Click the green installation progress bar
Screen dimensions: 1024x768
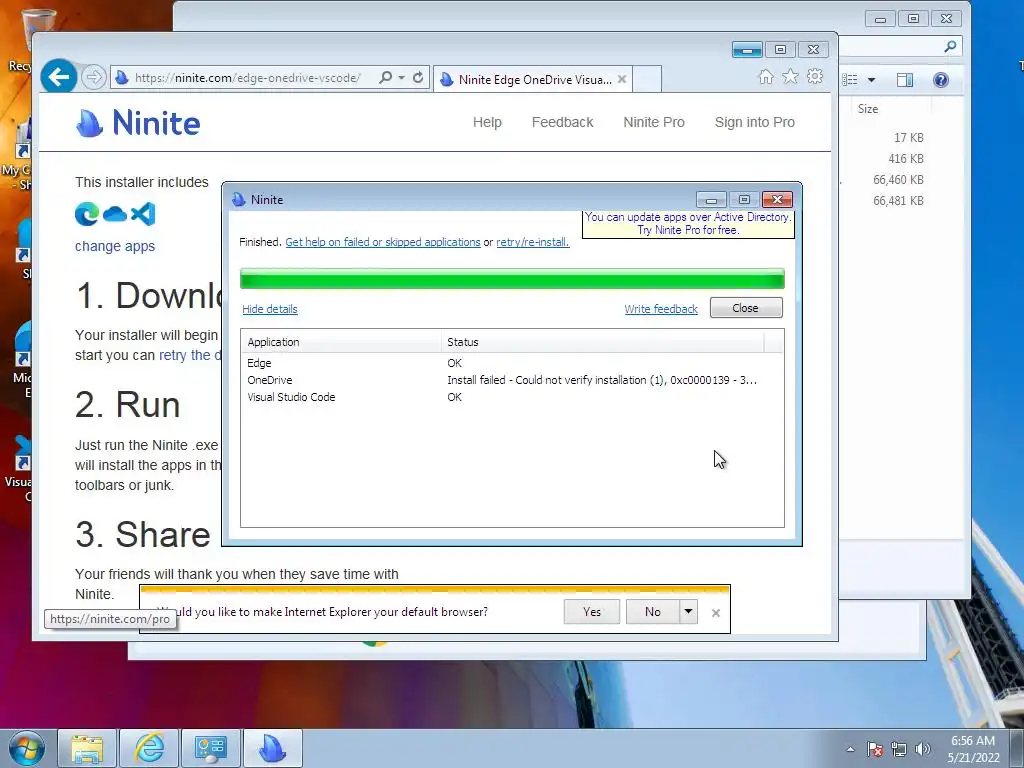(x=512, y=279)
